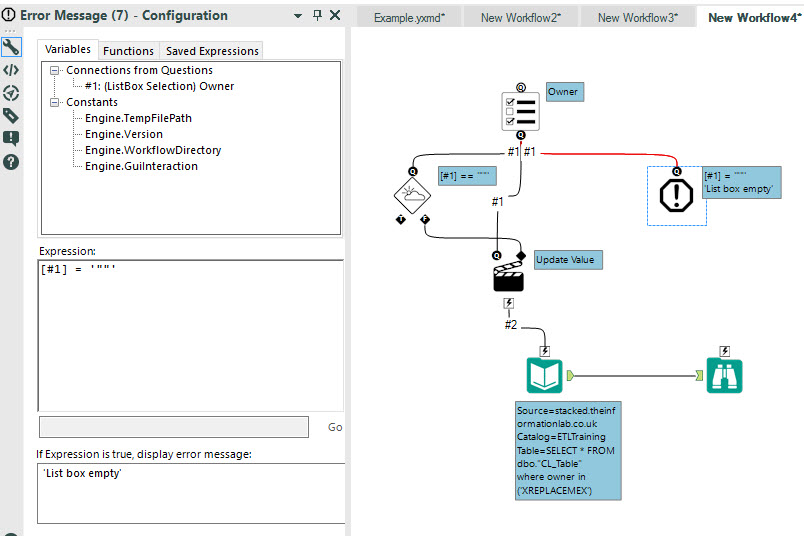This screenshot has width=804, height=536.
Task: Open the New Workflow2 tab
Action: 521,18
